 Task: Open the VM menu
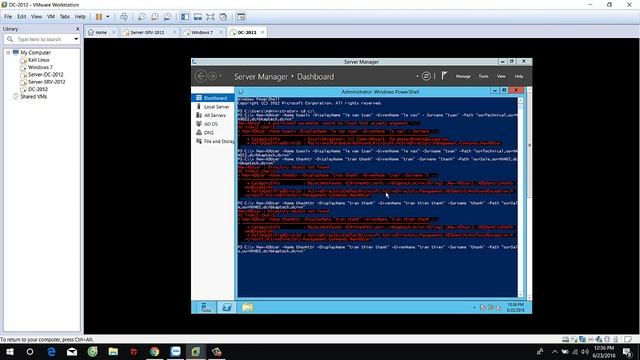[51, 17]
